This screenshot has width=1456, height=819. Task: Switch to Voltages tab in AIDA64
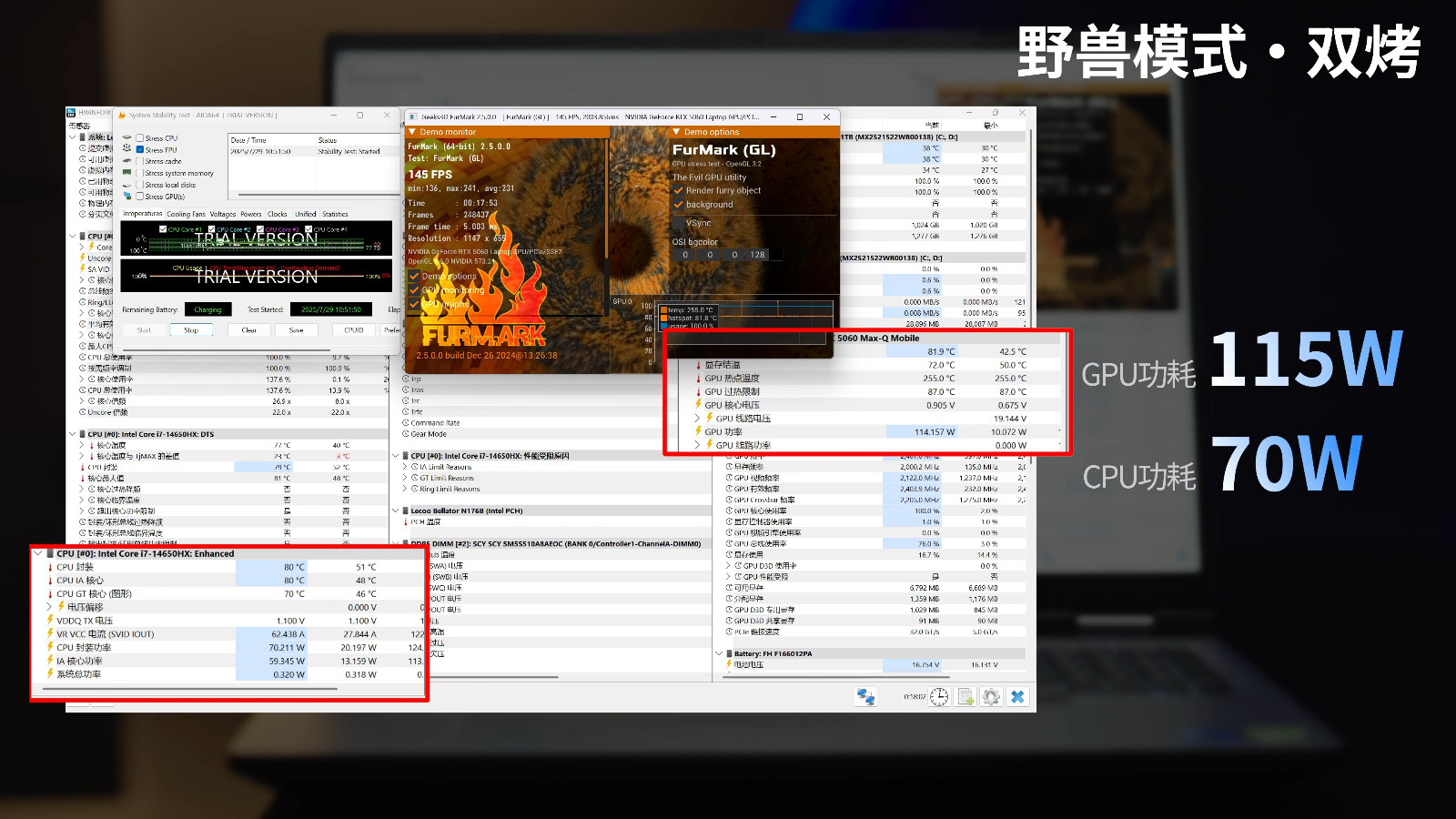223,214
